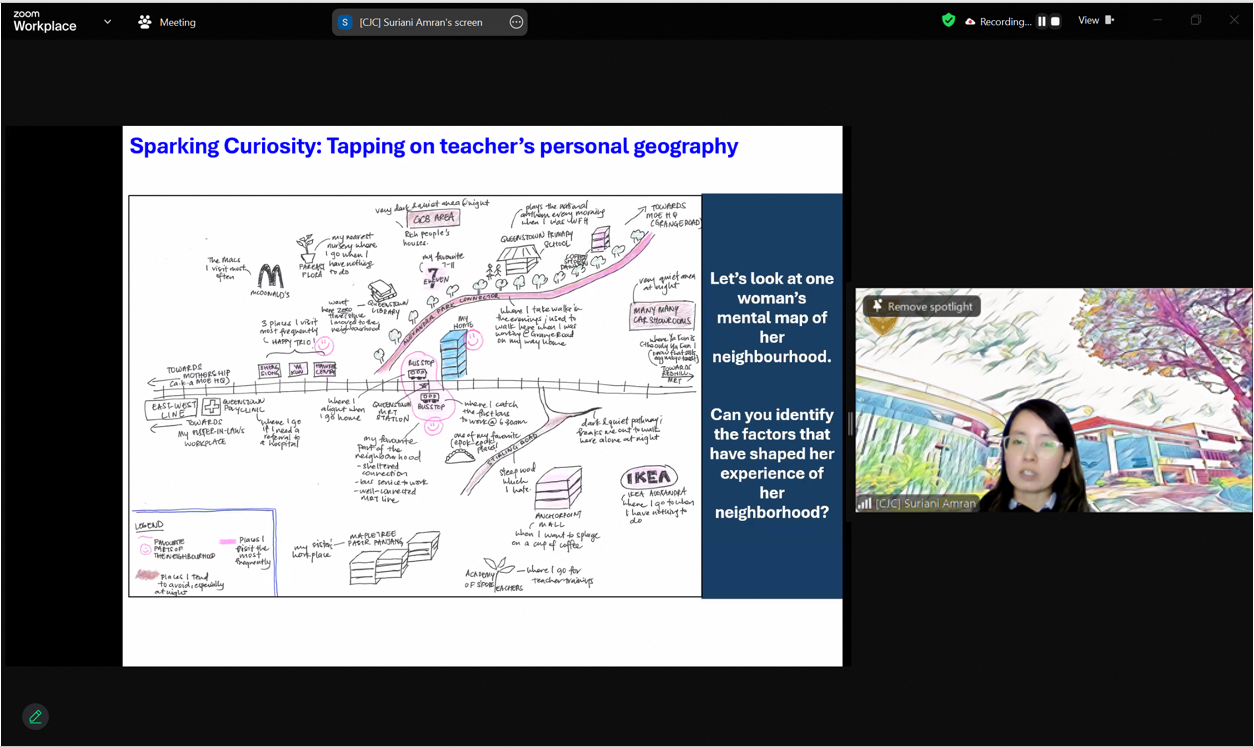Click the "Recording..." status label
Screen dimensions: 1254x747
point(1005,21)
